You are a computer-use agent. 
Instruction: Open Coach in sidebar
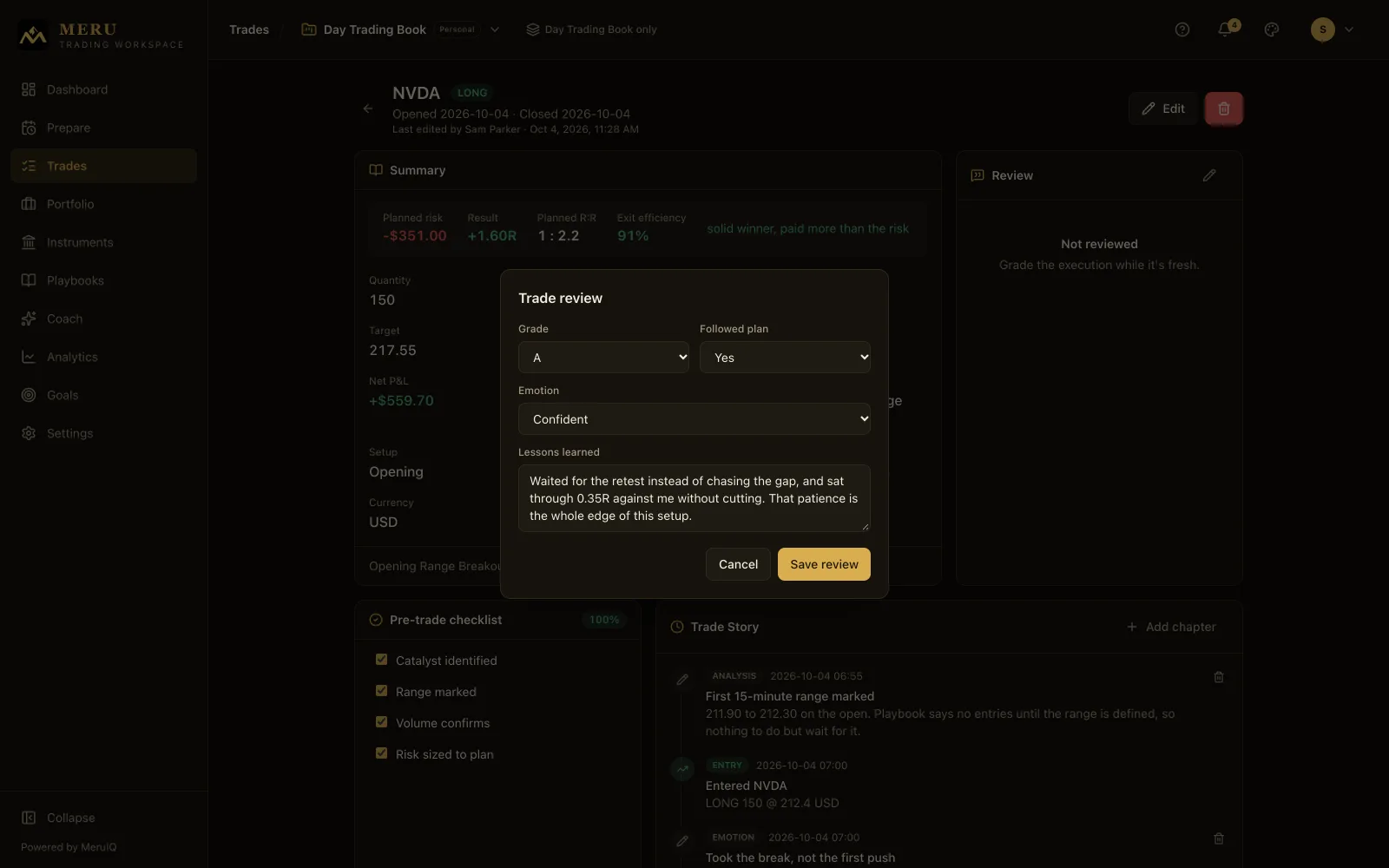click(x=103, y=319)
